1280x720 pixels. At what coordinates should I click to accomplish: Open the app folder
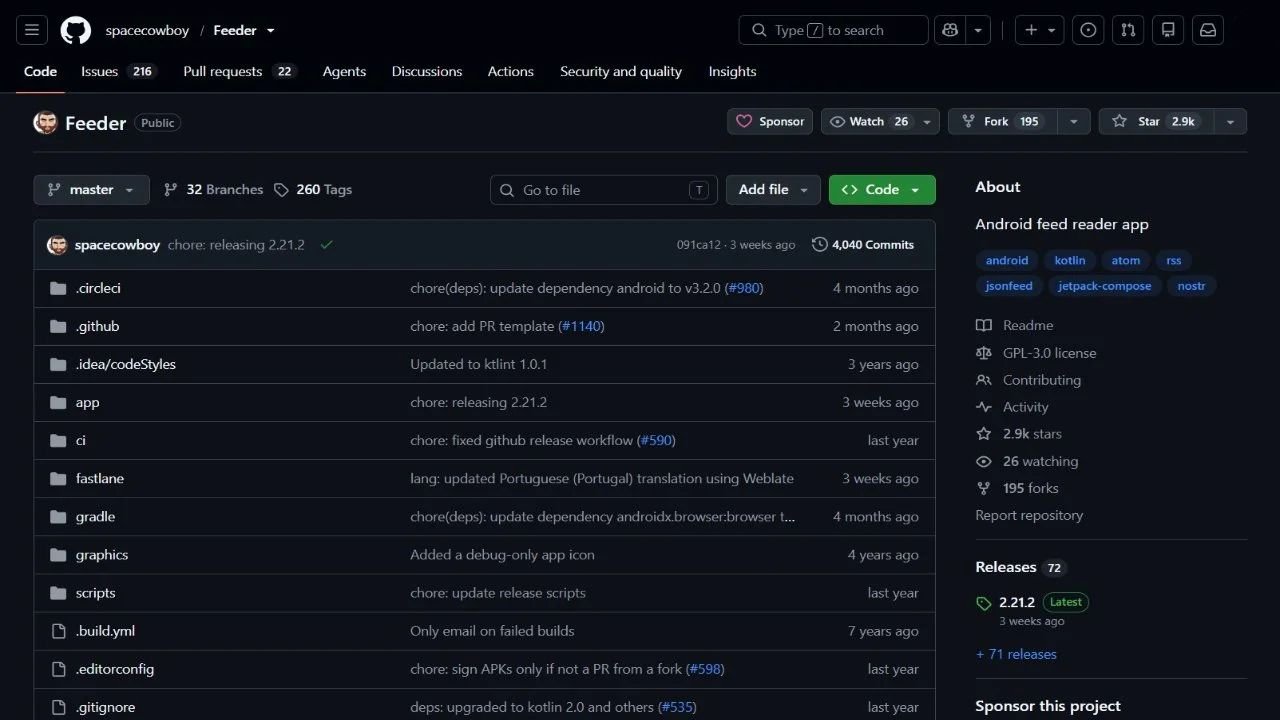tap(87, 402)
